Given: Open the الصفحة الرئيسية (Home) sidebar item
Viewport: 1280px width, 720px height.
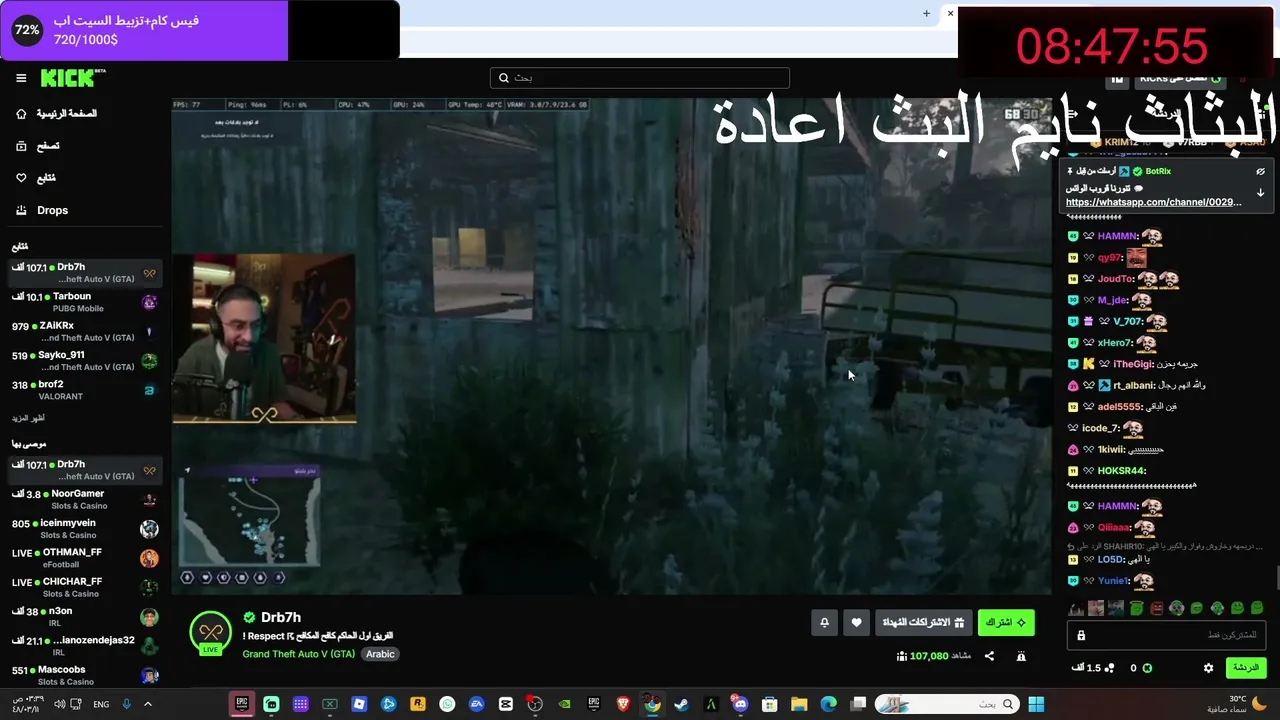Looking at the screenshot, I should (x=57, y=114).
